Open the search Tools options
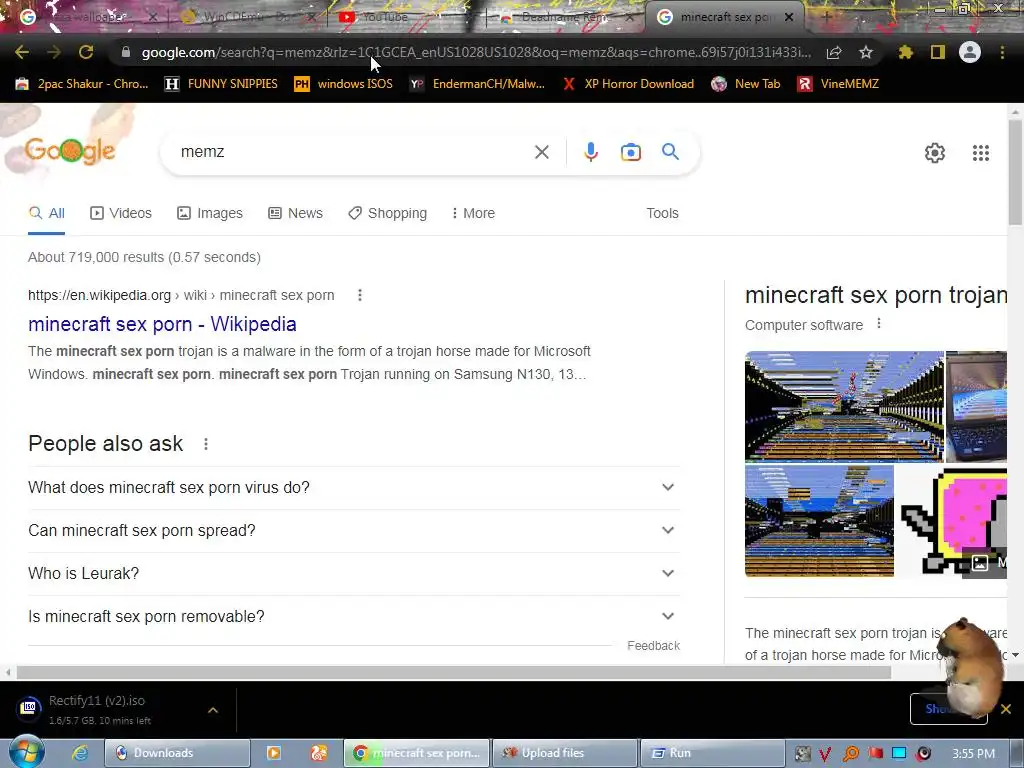Image resolution: width=1024 pixels, height=768 pixels. point(662,213)
